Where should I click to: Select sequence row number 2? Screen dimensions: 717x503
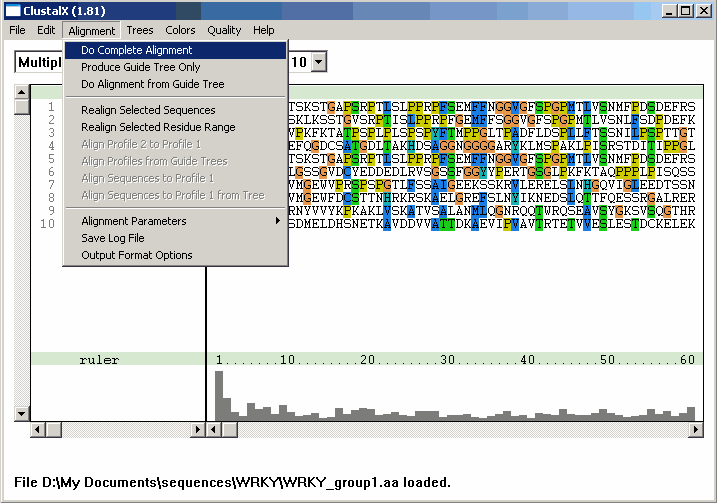pyautogui.click(x=51, y=120)
